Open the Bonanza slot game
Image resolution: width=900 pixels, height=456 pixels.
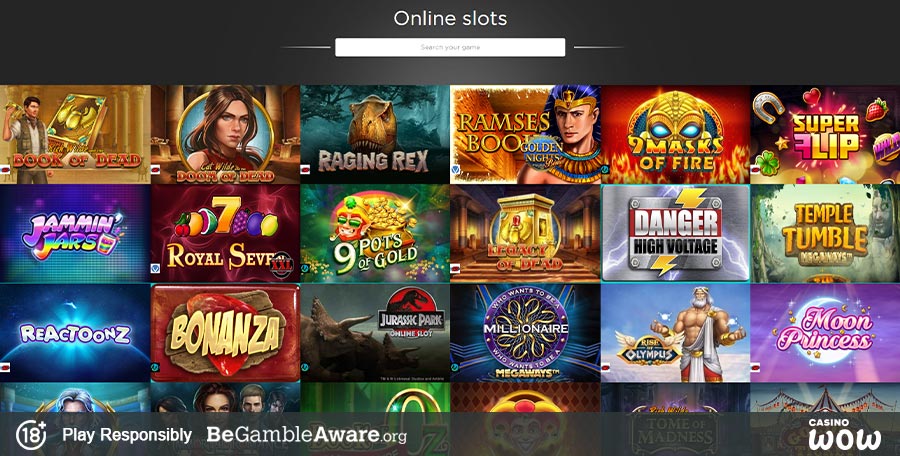[x=225, y=333]
